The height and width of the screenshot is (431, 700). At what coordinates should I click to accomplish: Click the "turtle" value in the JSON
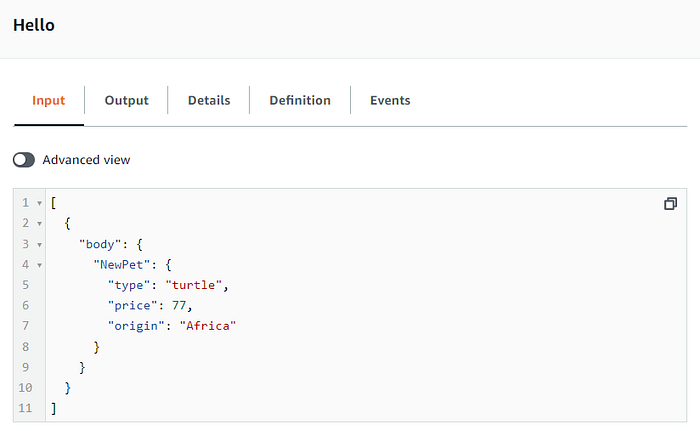[x=194, y=285]
